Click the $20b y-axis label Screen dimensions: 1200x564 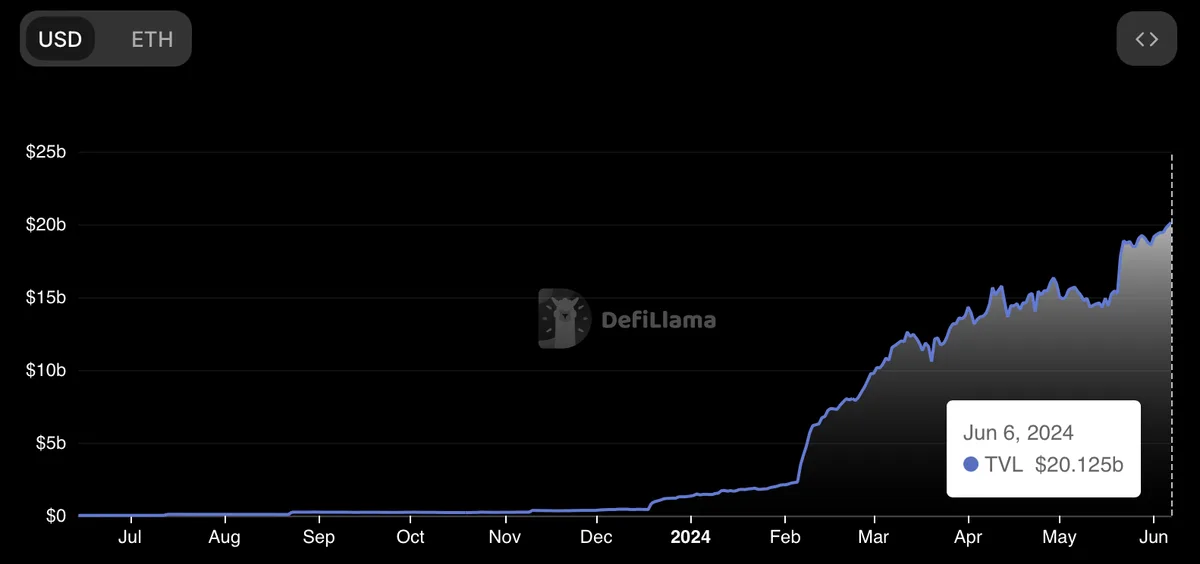(x=46, y=225)
